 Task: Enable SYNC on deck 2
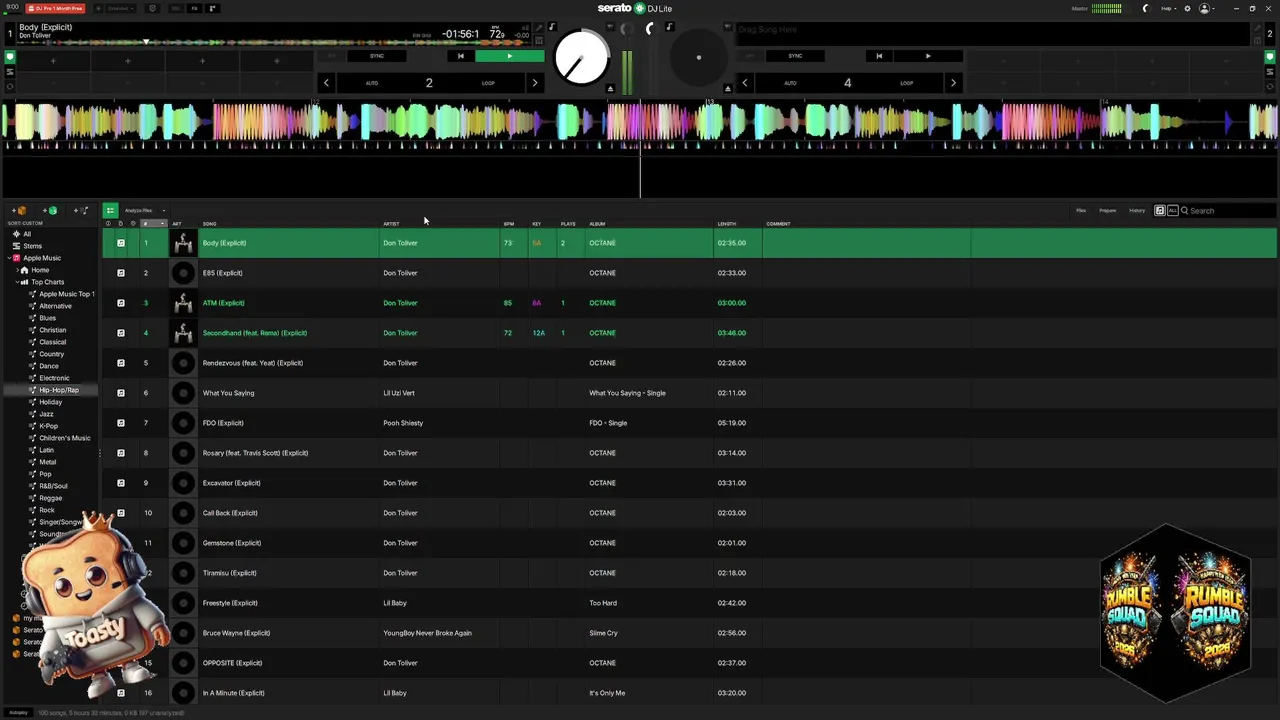795,56
